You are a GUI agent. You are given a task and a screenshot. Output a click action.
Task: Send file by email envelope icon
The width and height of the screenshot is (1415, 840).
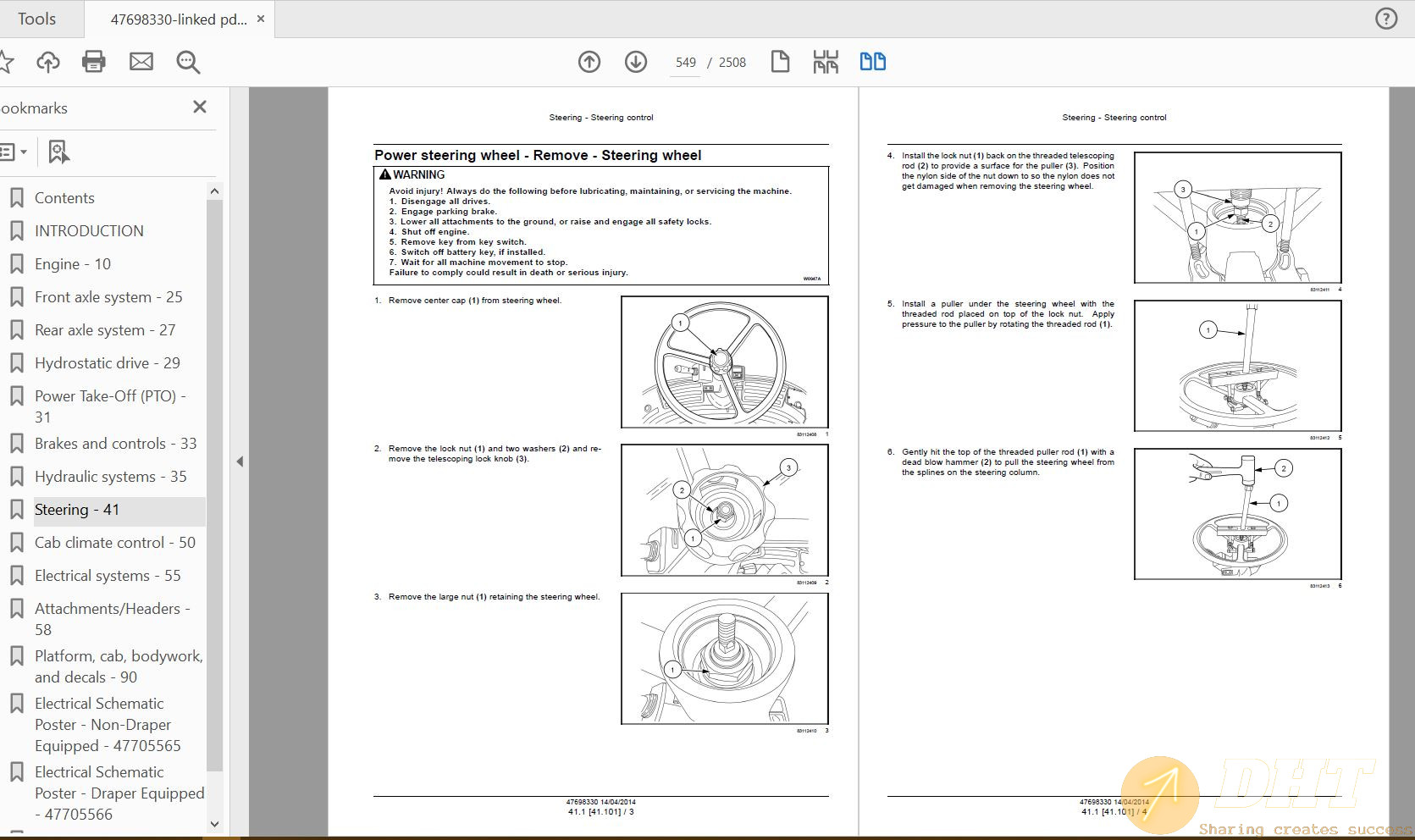(141, 62)
